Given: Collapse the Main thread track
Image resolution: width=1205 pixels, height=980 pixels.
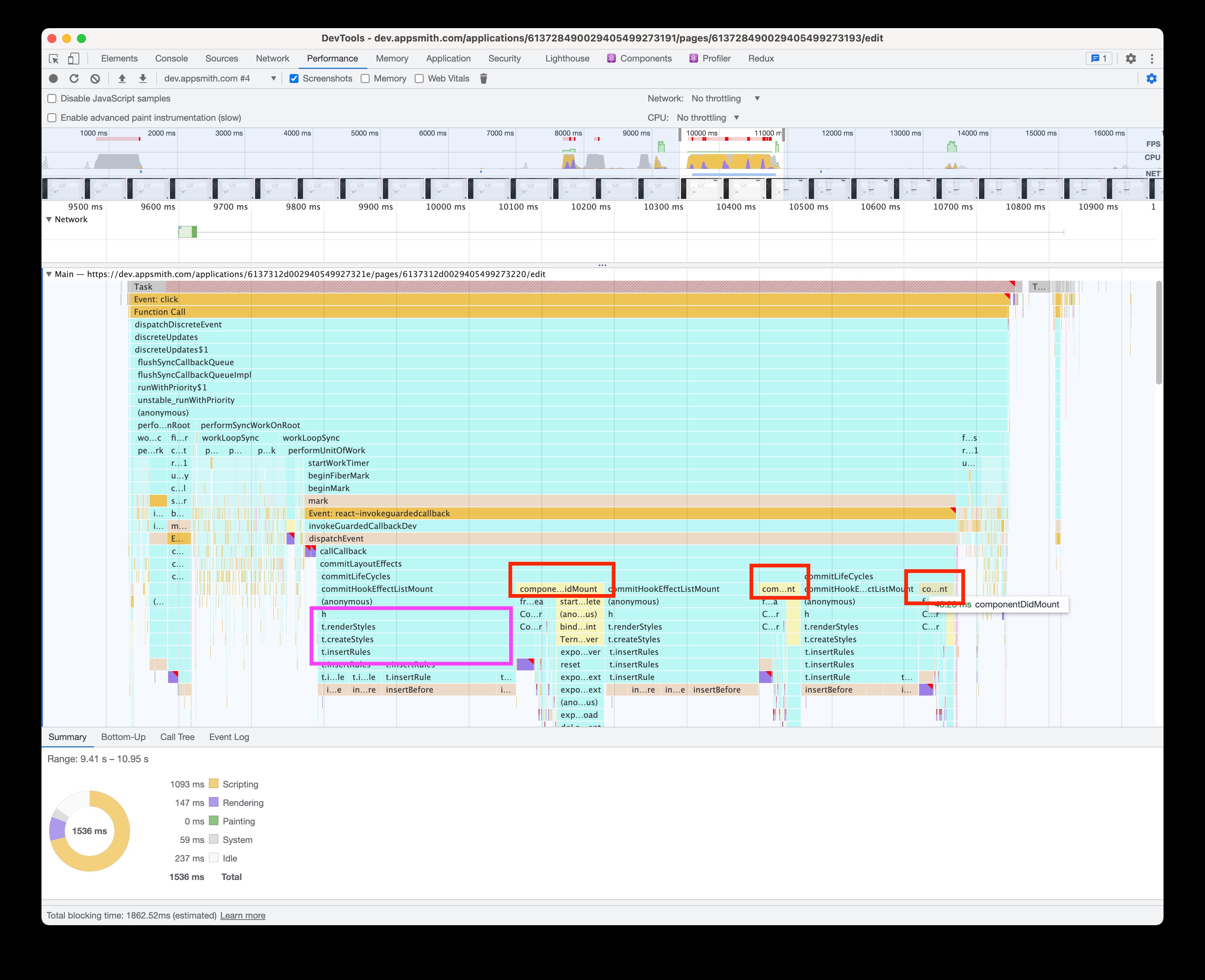Looking at the screenshot, I should 49,274.
